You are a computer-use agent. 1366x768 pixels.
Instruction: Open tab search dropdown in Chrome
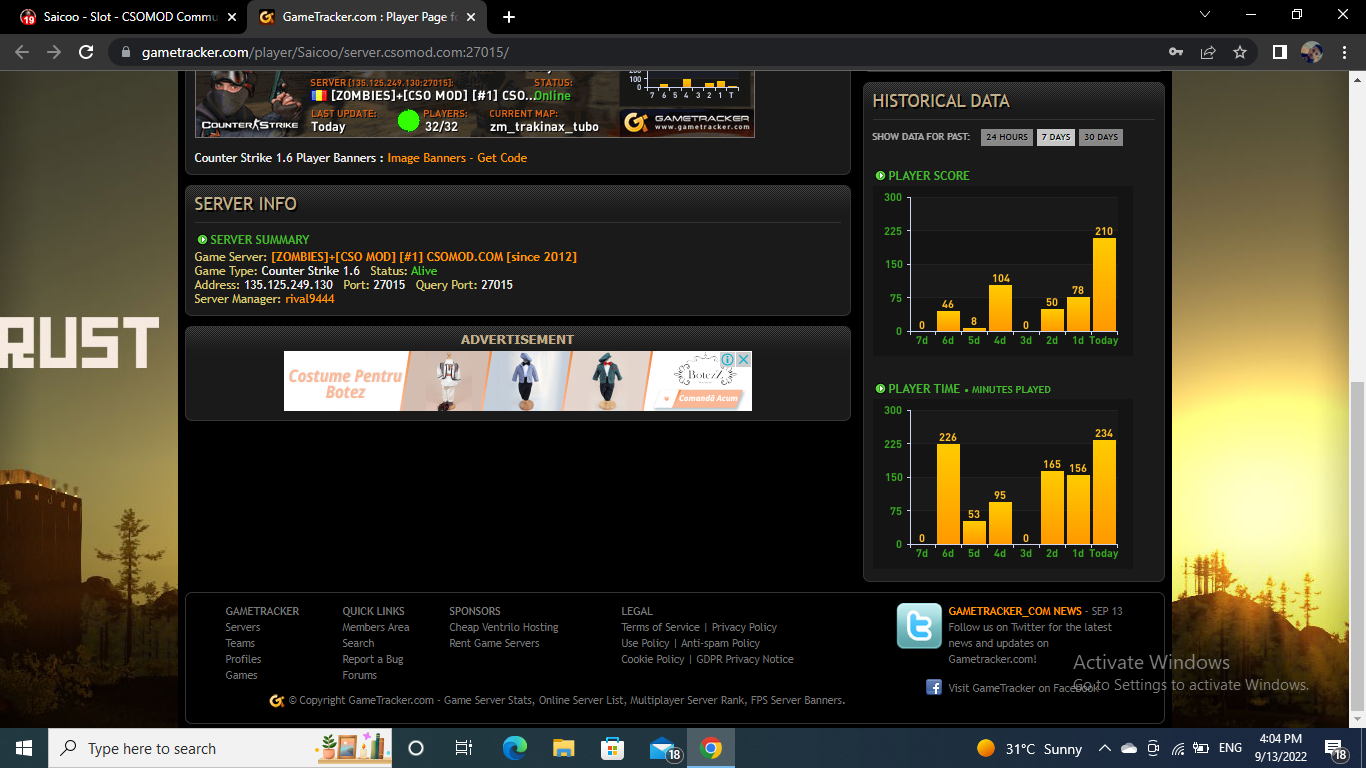(1205, 15)
